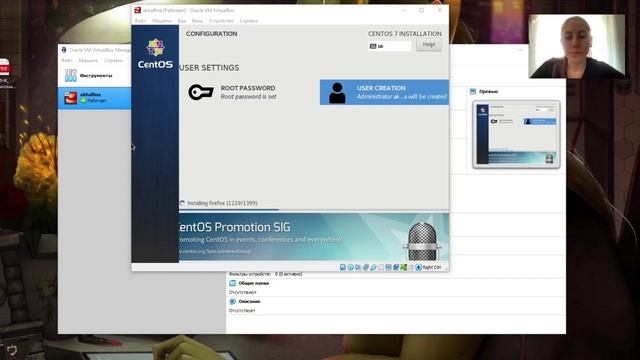Open Справка menu in VM window

click(x=249, y=21)
